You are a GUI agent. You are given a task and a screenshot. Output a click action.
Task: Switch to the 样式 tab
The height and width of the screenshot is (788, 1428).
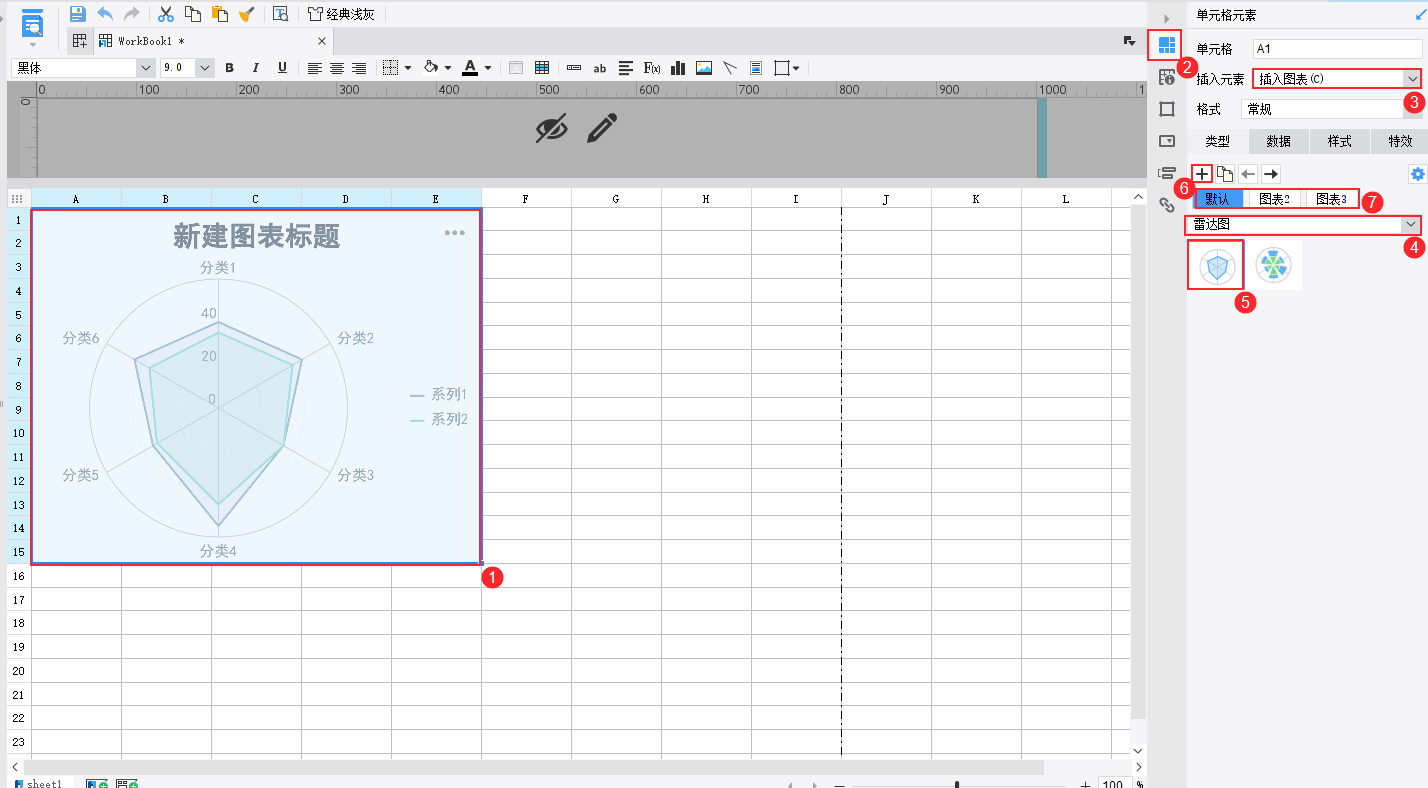[1340, 141]
